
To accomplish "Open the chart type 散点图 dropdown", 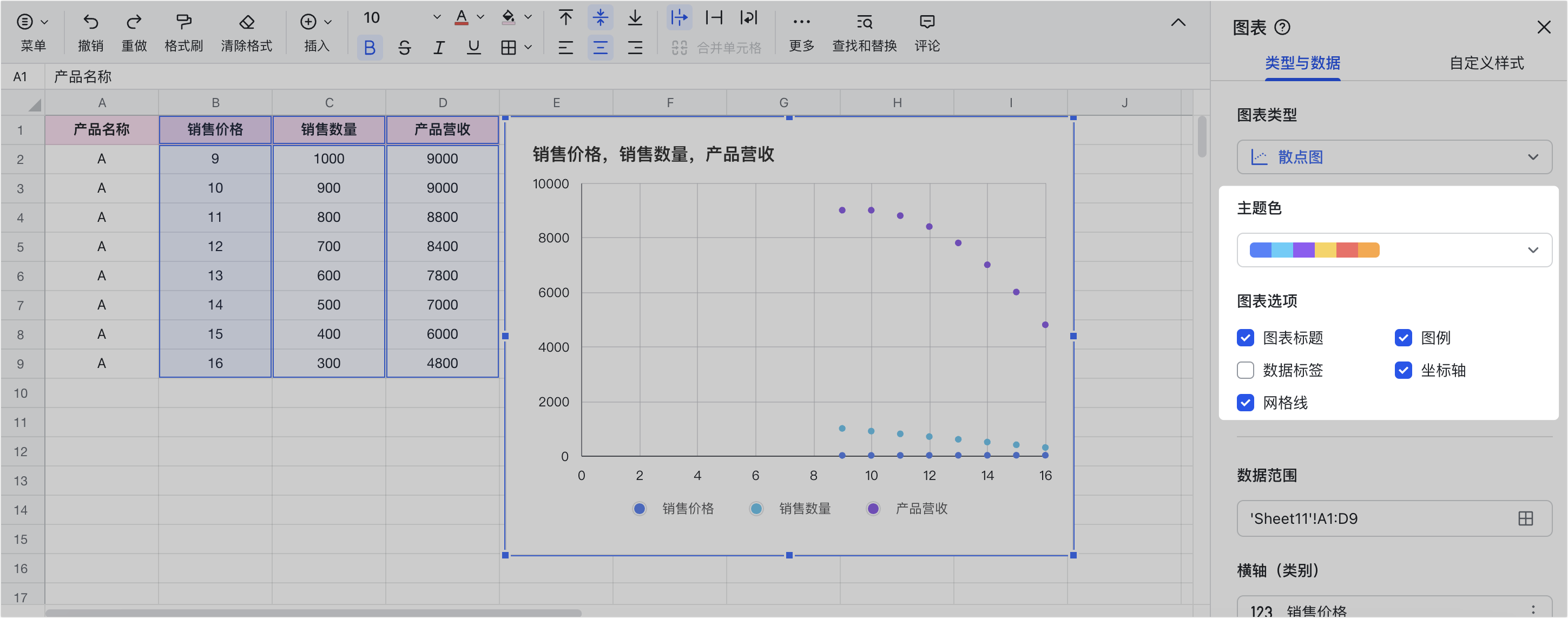I will click(1394, 157).
